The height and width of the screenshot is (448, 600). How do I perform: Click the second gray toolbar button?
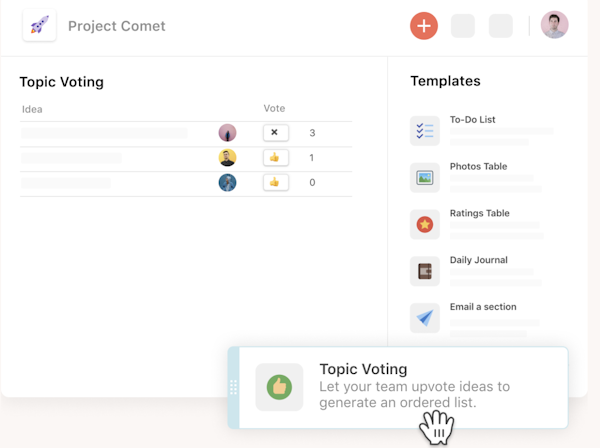coord(500,26)
